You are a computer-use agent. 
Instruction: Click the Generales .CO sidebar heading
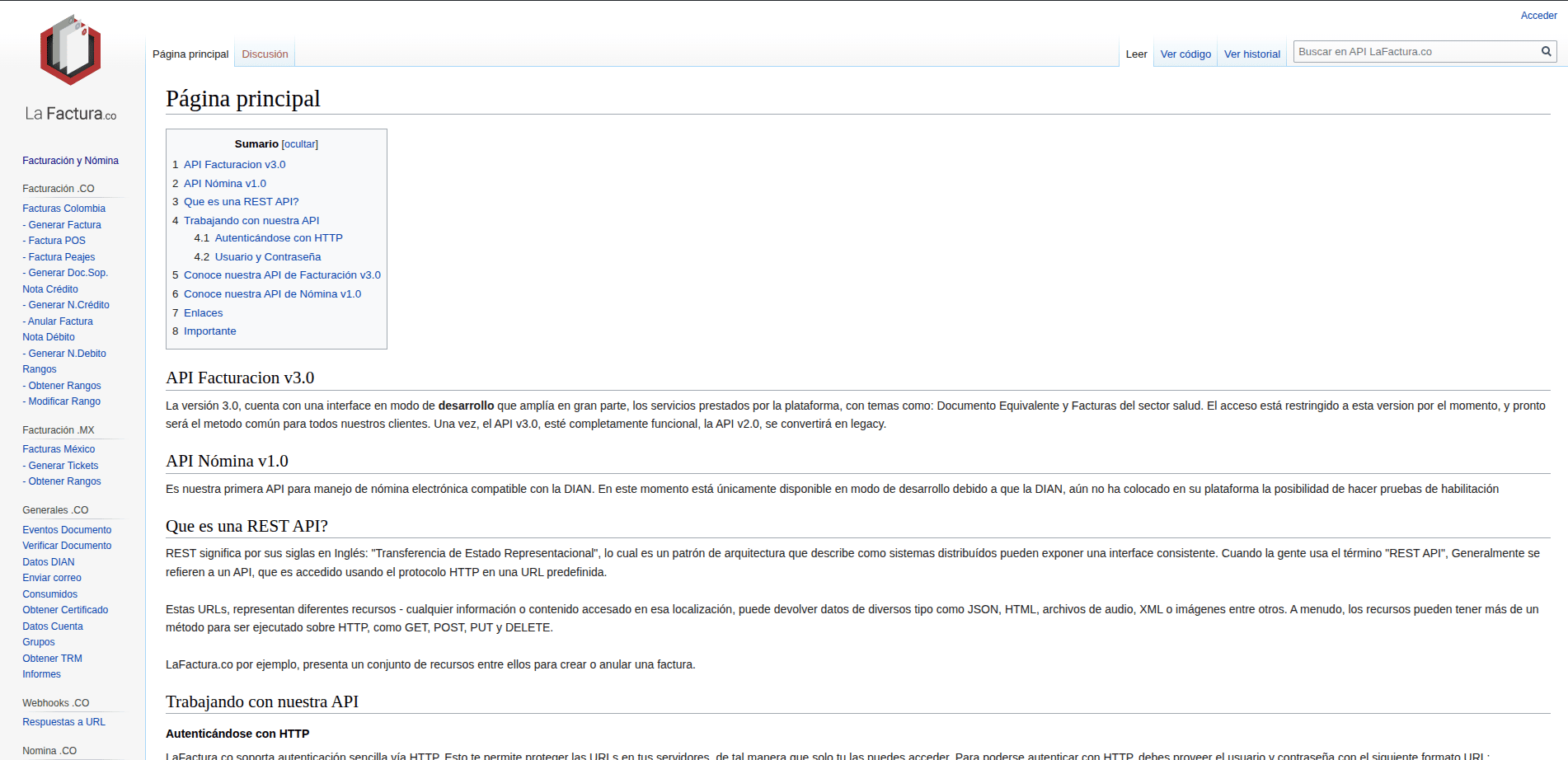55,510
